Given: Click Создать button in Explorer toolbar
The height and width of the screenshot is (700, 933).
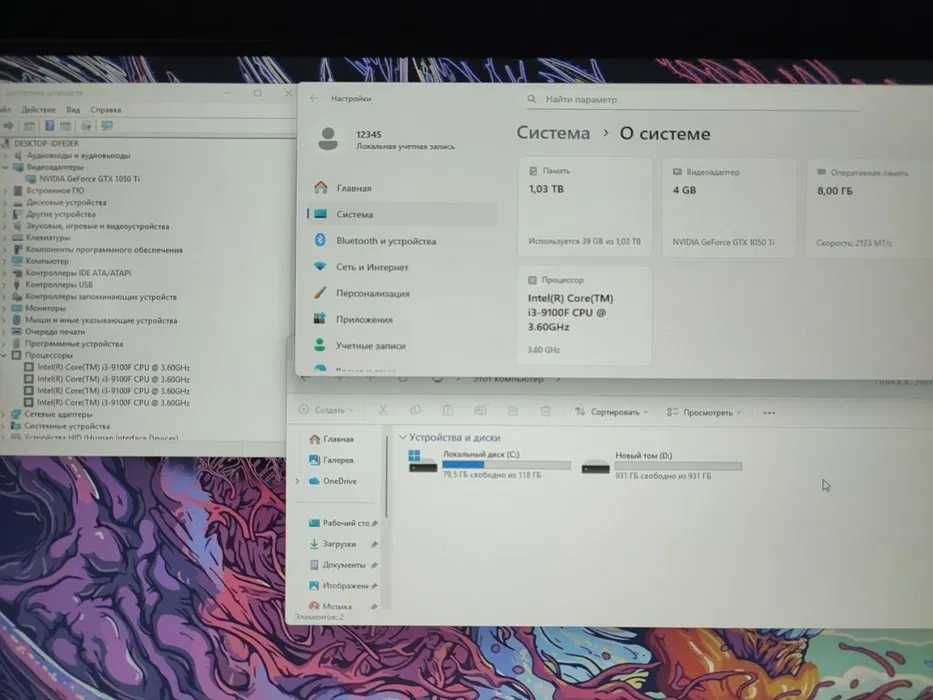Looking at the screenshot, I should coord(326,410).
